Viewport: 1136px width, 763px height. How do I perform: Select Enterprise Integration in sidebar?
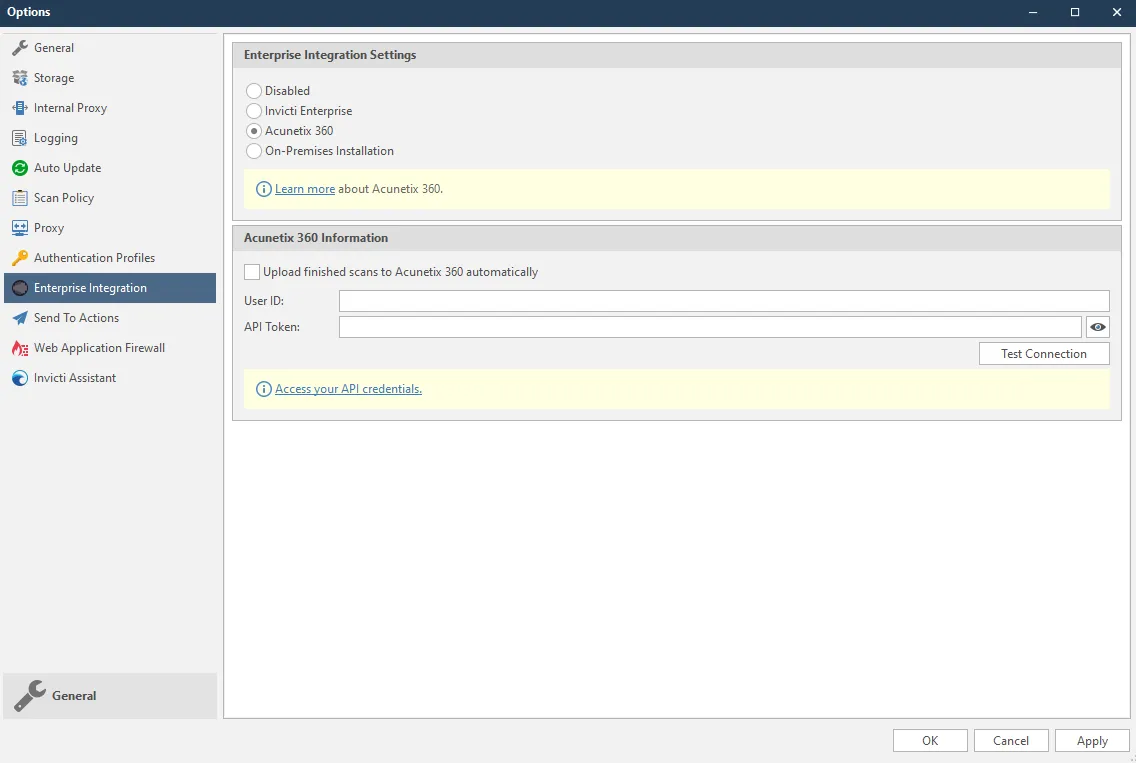pos(110,288)
